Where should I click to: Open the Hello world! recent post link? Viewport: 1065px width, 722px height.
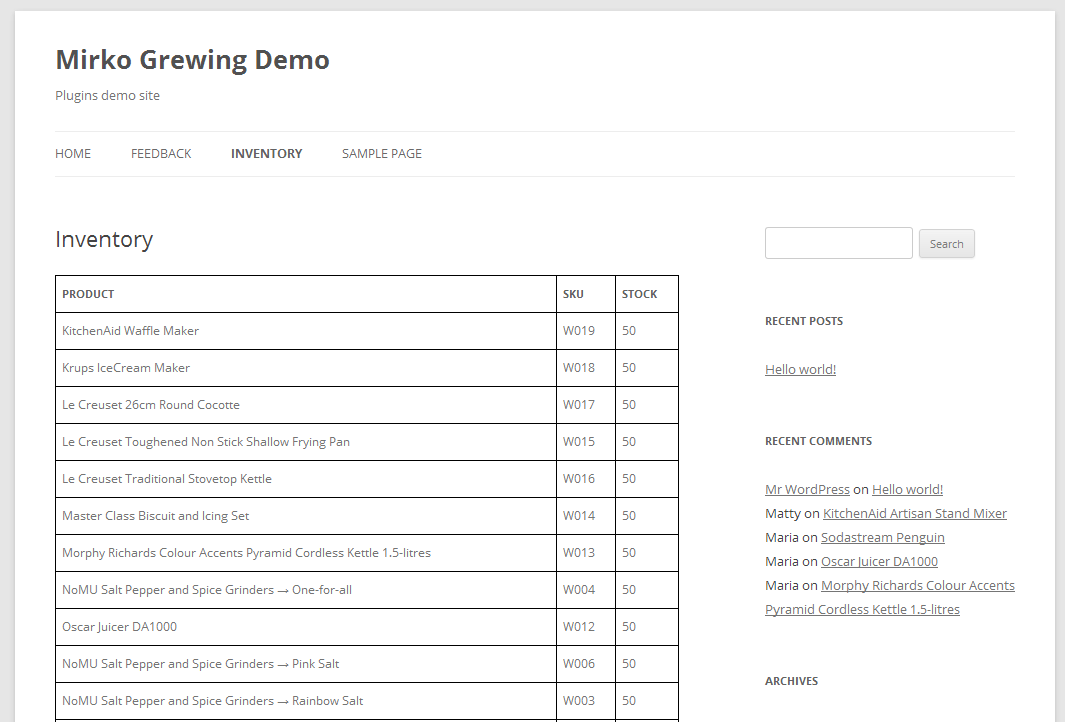pyautogui.click(x=800, y=369)
